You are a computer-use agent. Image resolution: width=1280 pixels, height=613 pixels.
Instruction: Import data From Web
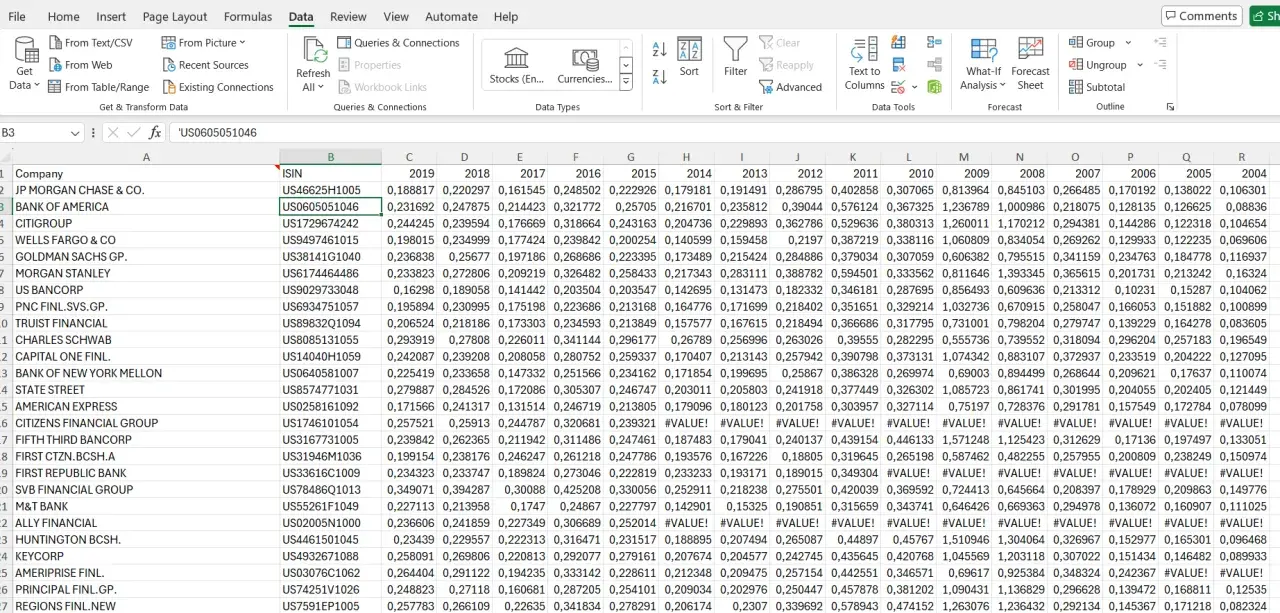[79, 65]
